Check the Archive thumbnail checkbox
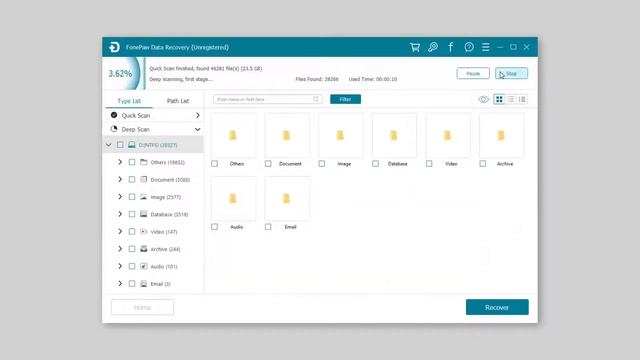This screenshot has width=640, height=360. [482, 164]
